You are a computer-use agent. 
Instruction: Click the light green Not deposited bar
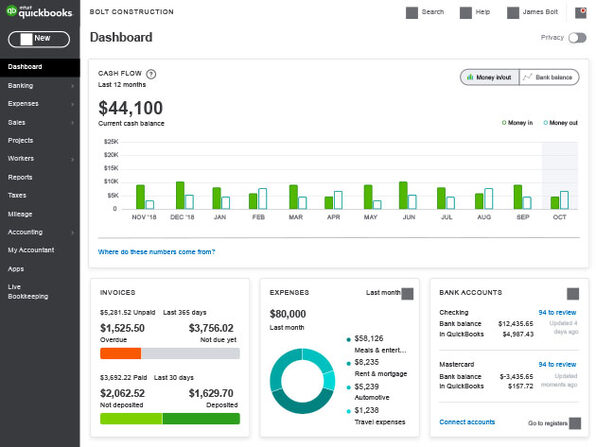point(131,418)
